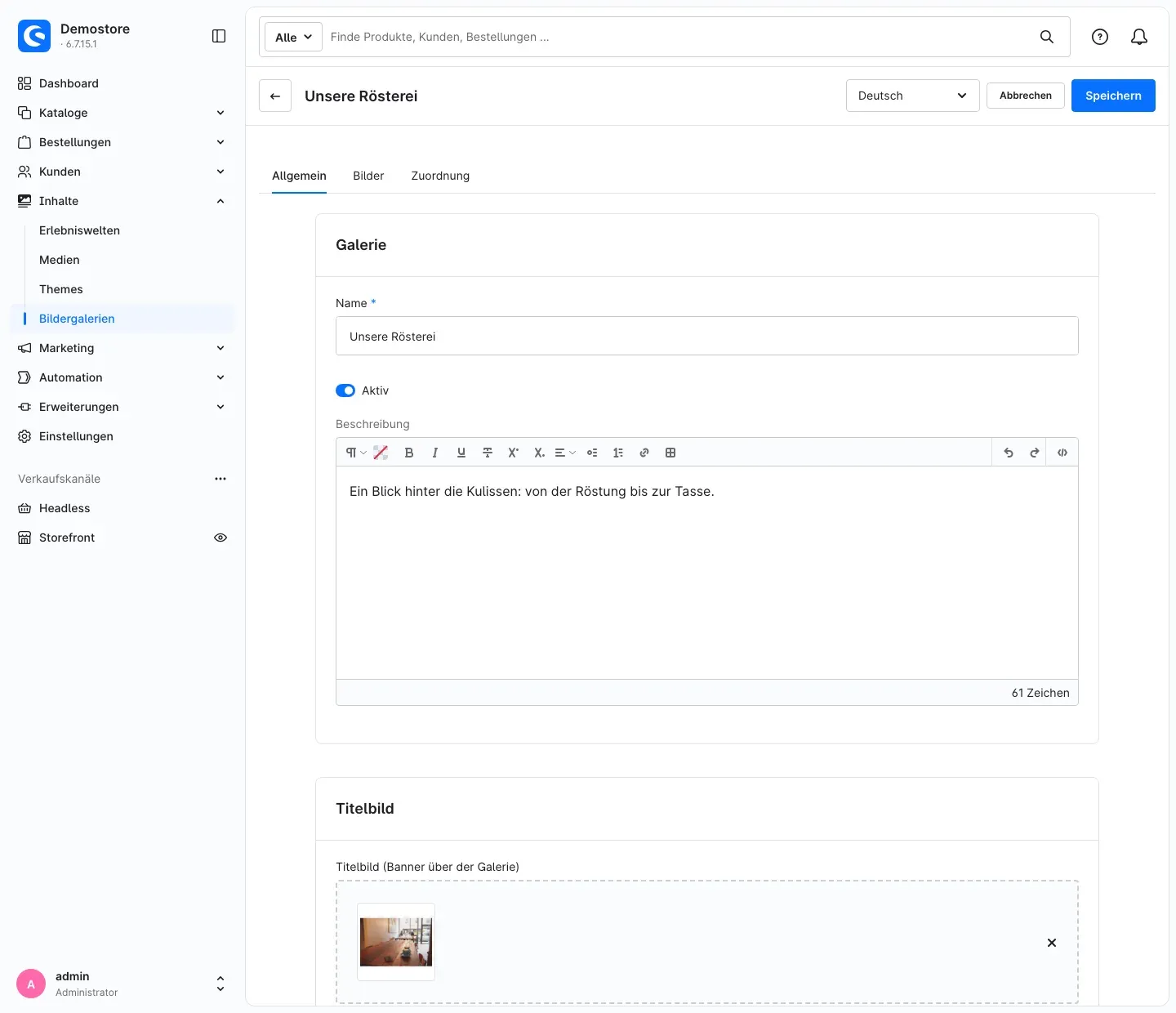Open the Alle search filter dropdown
The height and width of the screenshot is (1013, 1176).
(x=293, y=37)
